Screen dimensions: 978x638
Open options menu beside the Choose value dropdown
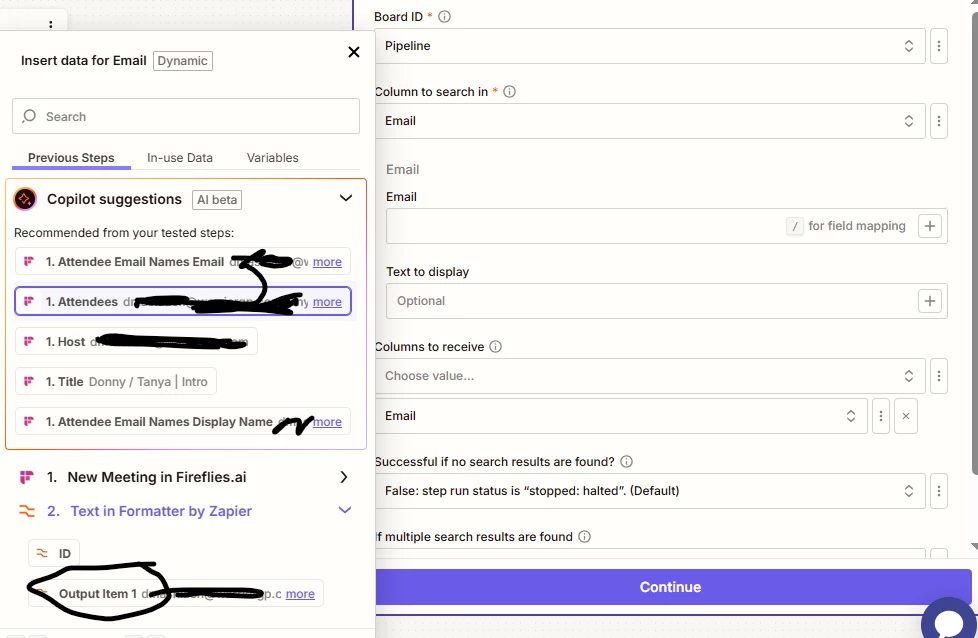click(x=939, y=375)
